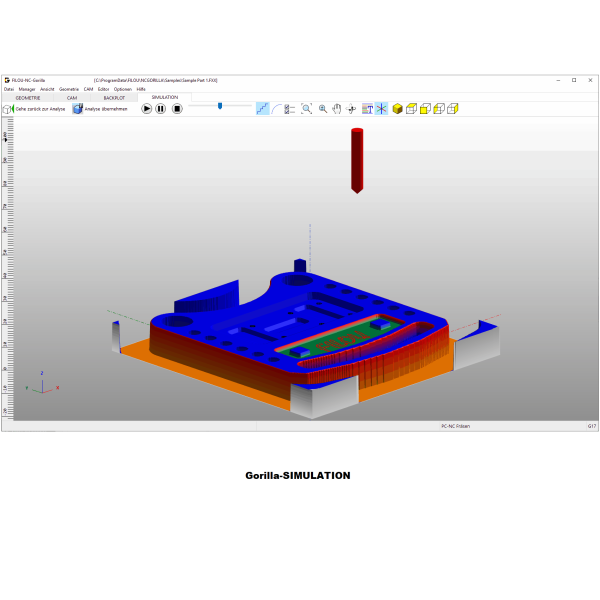Click the zoom in magnifier icon
The height and width of the screenshot is (600, 600).
322,108
